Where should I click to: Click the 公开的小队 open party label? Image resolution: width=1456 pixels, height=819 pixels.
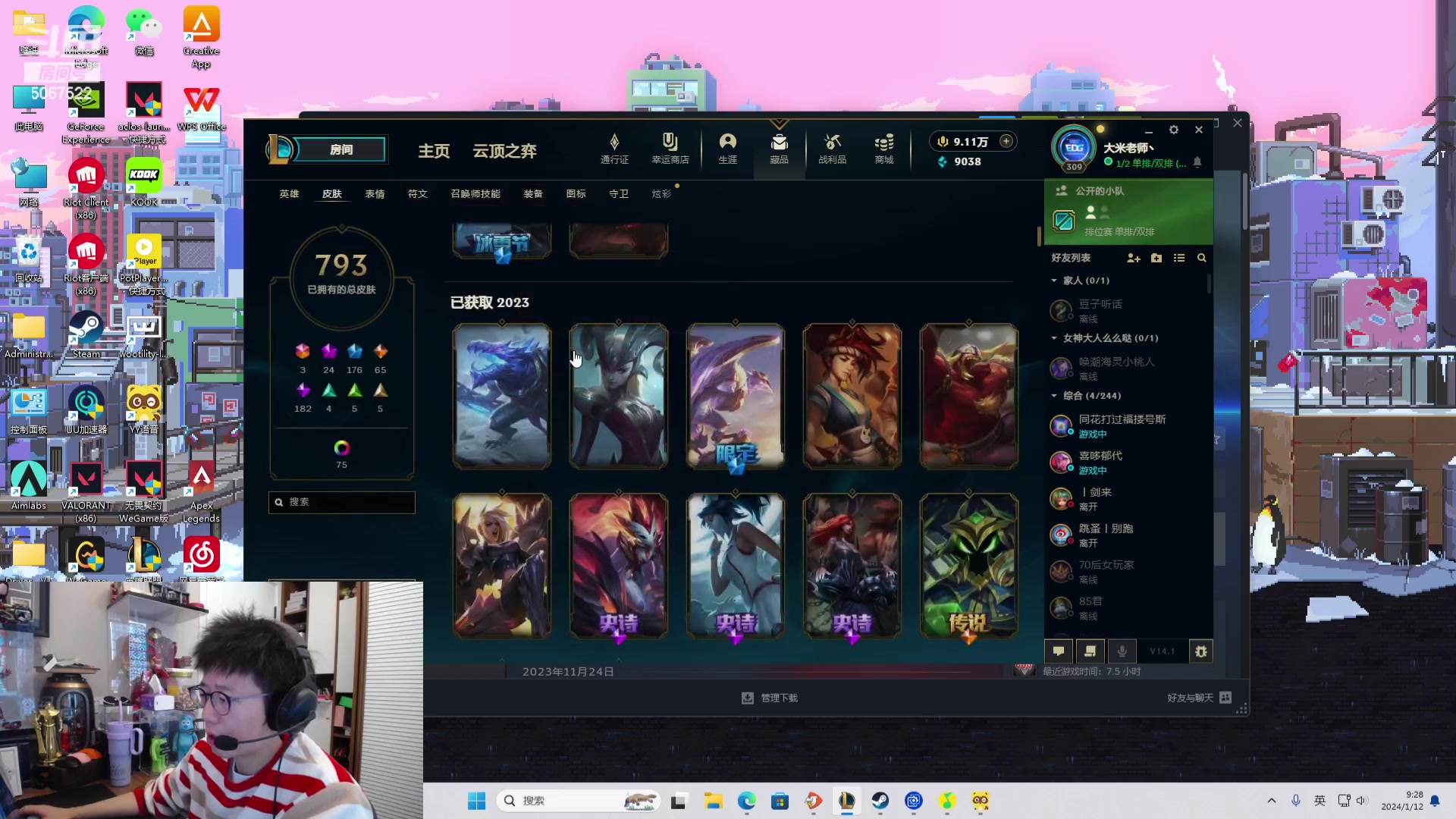(x=1100, y=191)
